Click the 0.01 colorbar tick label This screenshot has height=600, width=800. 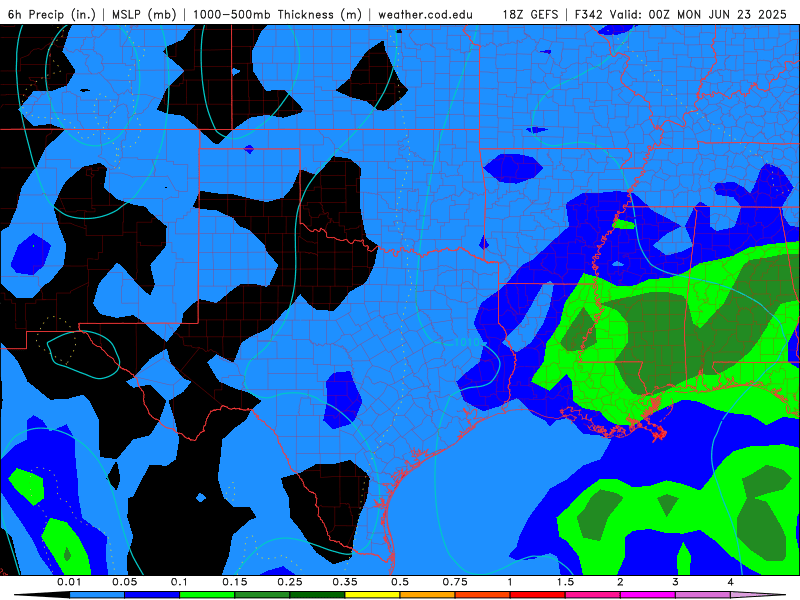pos(69,582)
